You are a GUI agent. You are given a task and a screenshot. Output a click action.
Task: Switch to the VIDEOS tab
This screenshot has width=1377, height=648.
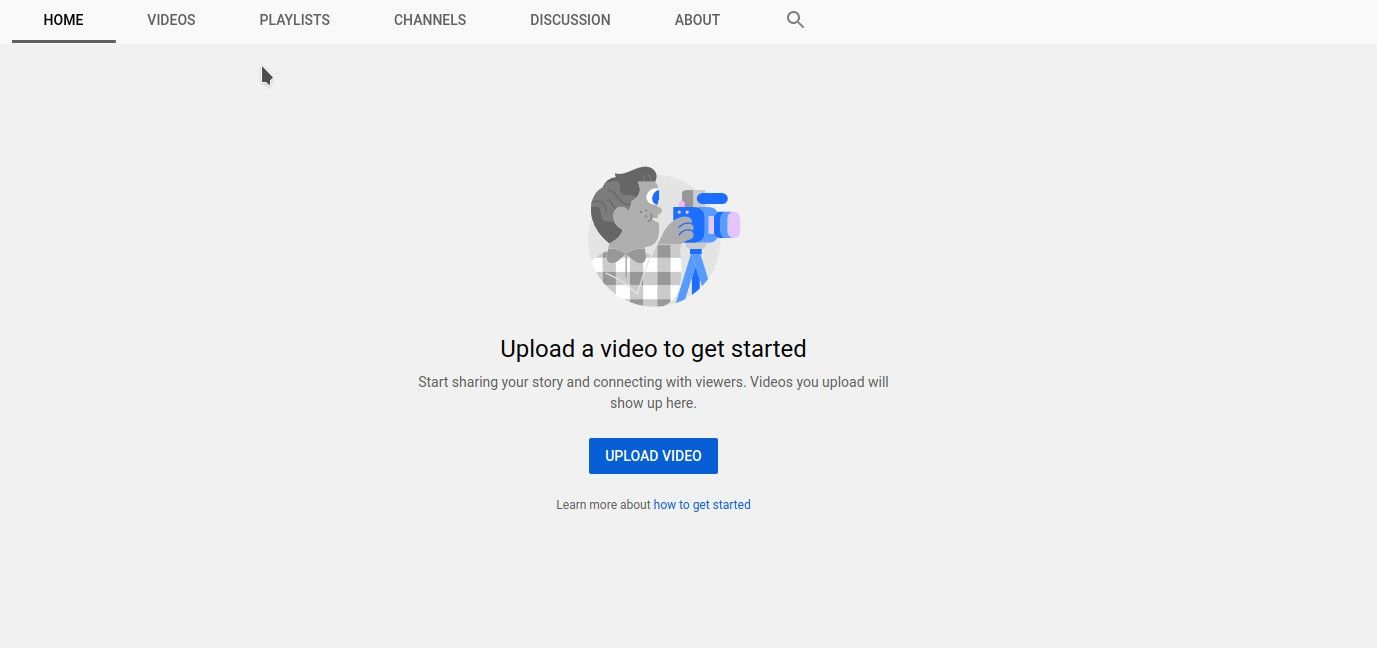(x=171, y=20)
